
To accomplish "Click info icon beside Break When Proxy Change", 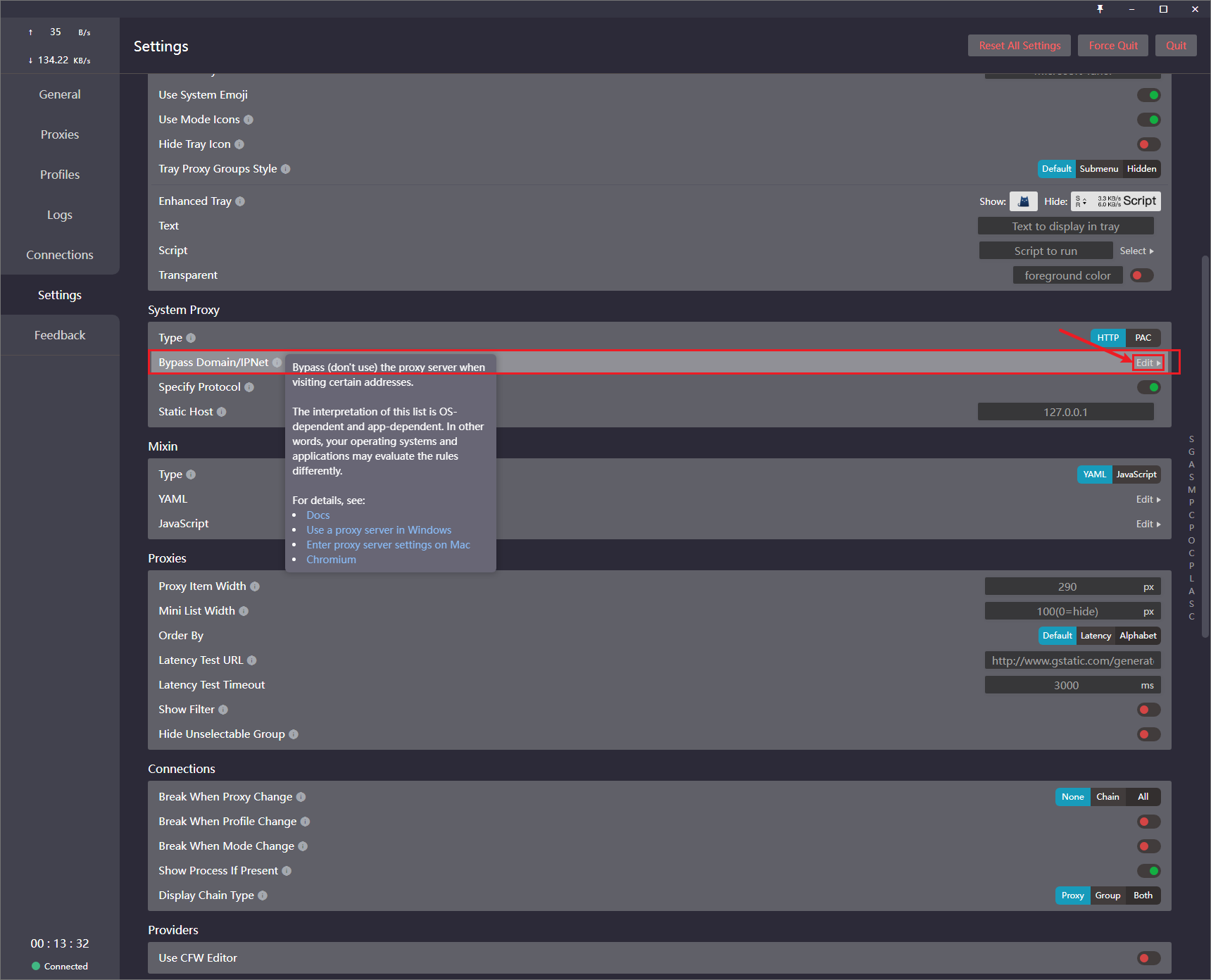I will pos(301,797).
